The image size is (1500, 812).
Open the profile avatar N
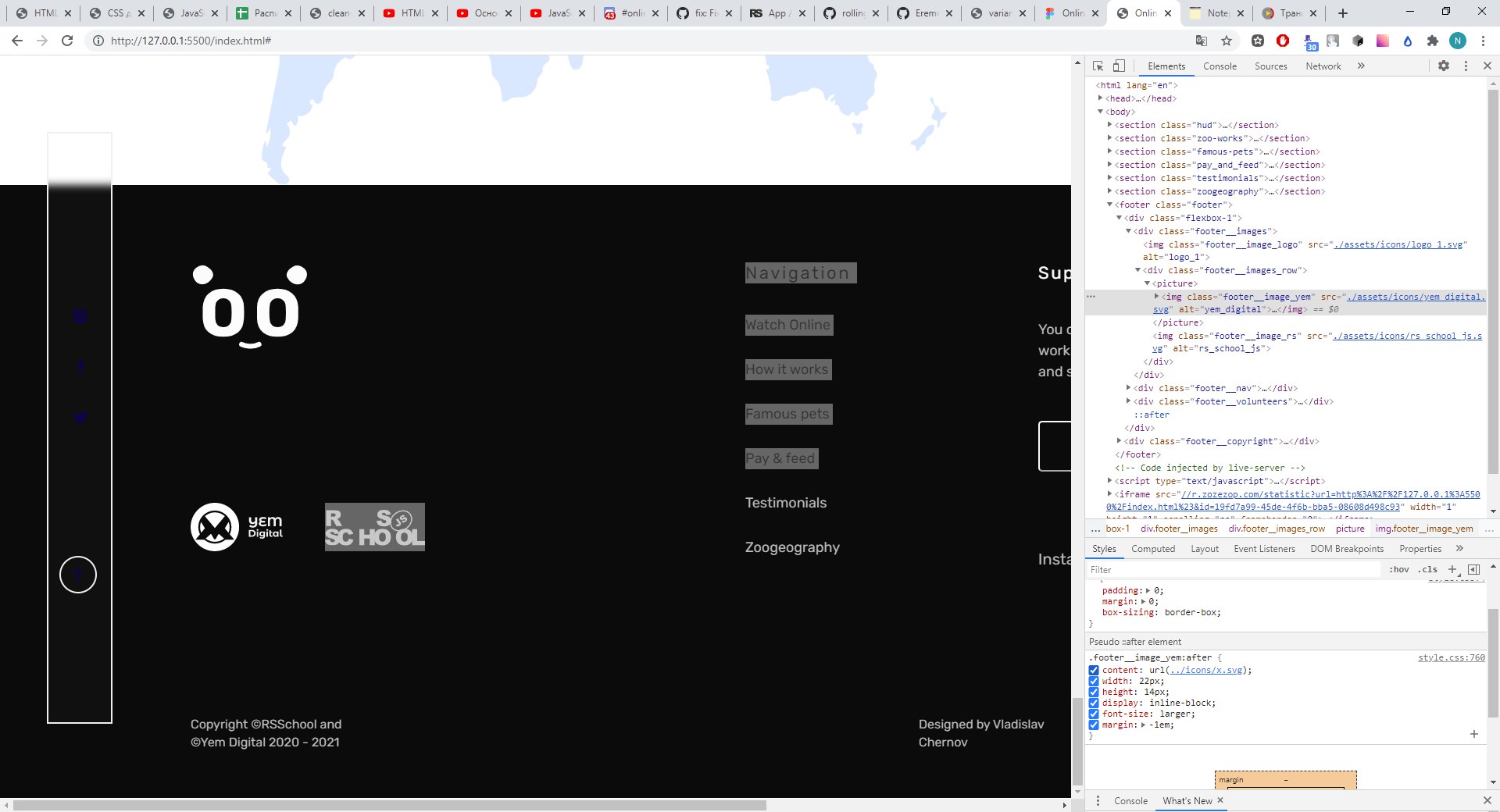[x=1458, y=41]
